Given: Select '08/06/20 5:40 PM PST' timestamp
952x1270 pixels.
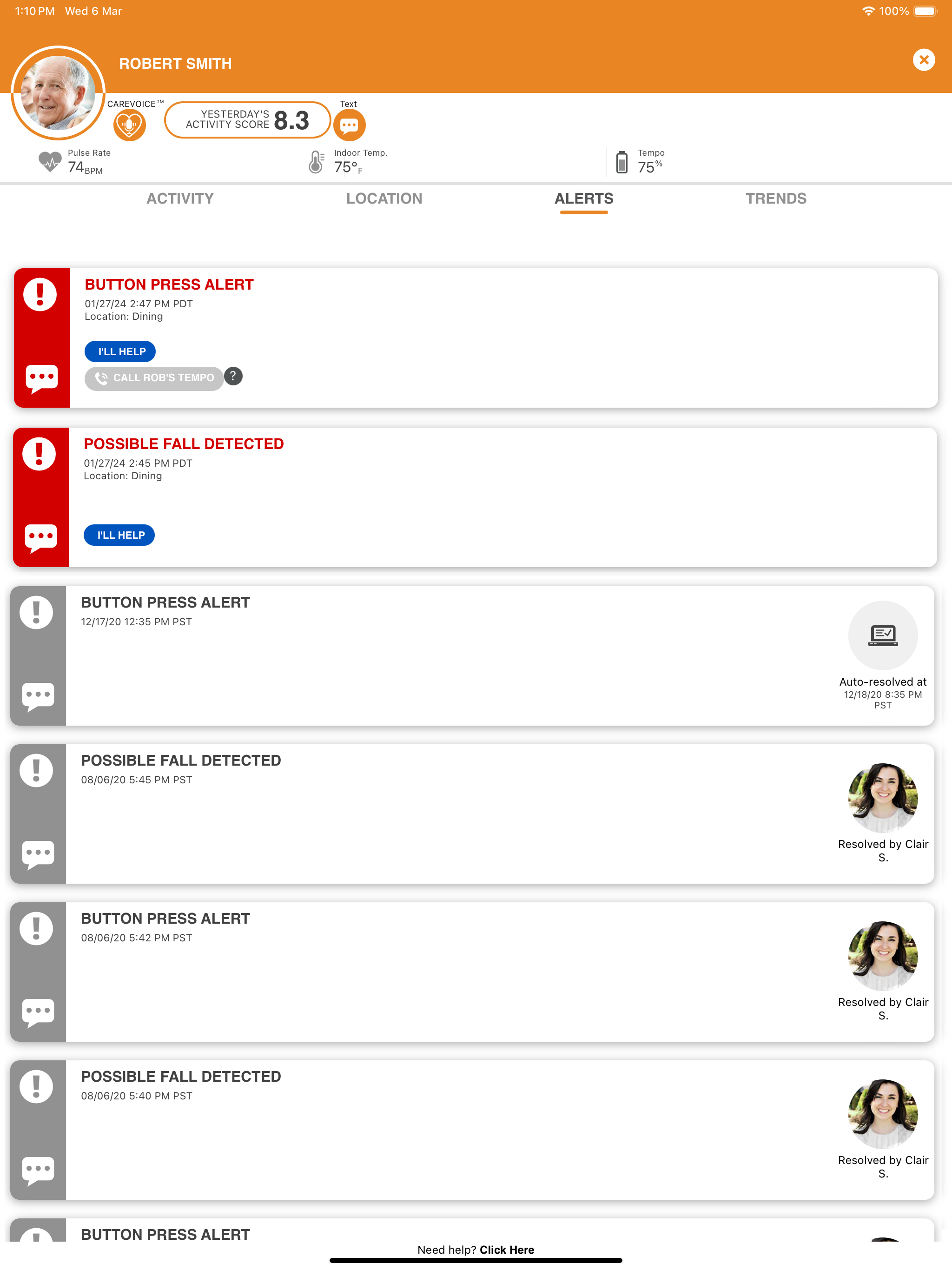Looking at the screenshot, I should pyautogui.click(x=136, y=1096).
